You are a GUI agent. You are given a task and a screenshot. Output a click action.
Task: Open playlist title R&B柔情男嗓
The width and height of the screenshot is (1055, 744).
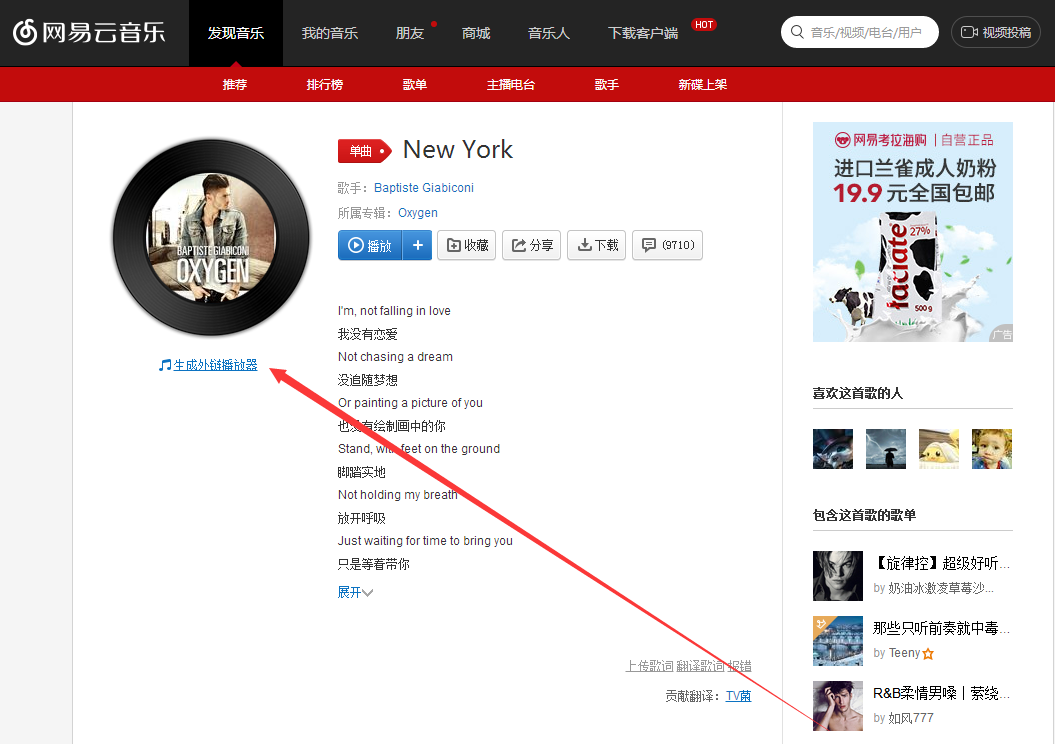(x=941, y=693)
